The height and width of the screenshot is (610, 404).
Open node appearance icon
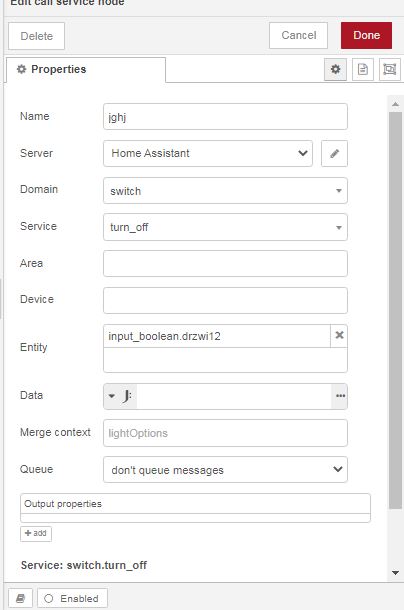coord(390,70)
